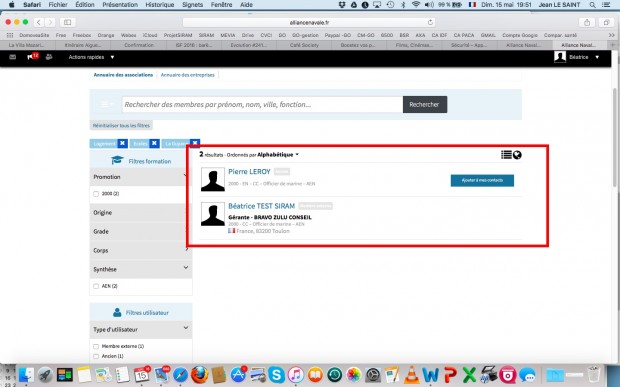Image resolution: width=620 pixels, height=387 pixels.
Task: Click the Wi-Fi status icon
Action: 416,5
